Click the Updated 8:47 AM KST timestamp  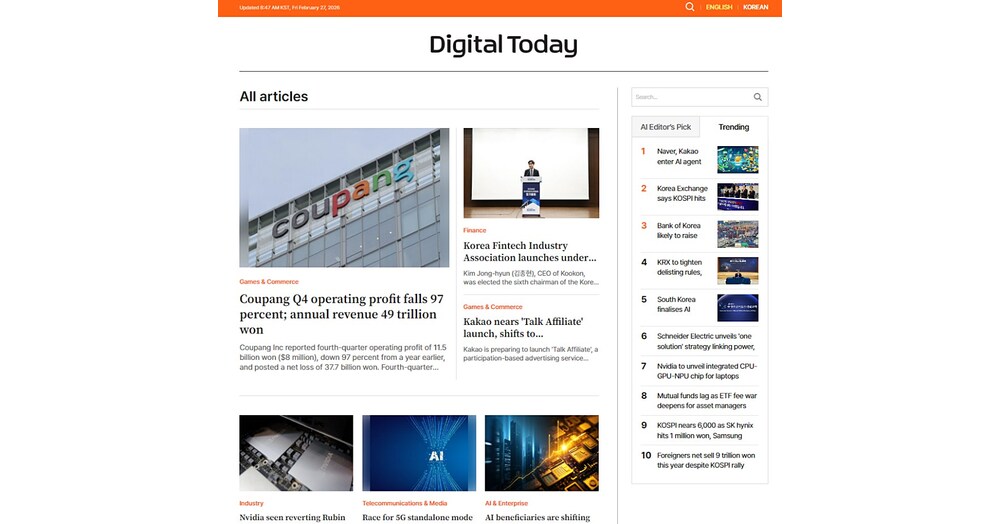pyautogui.click(x=290, y=8)
